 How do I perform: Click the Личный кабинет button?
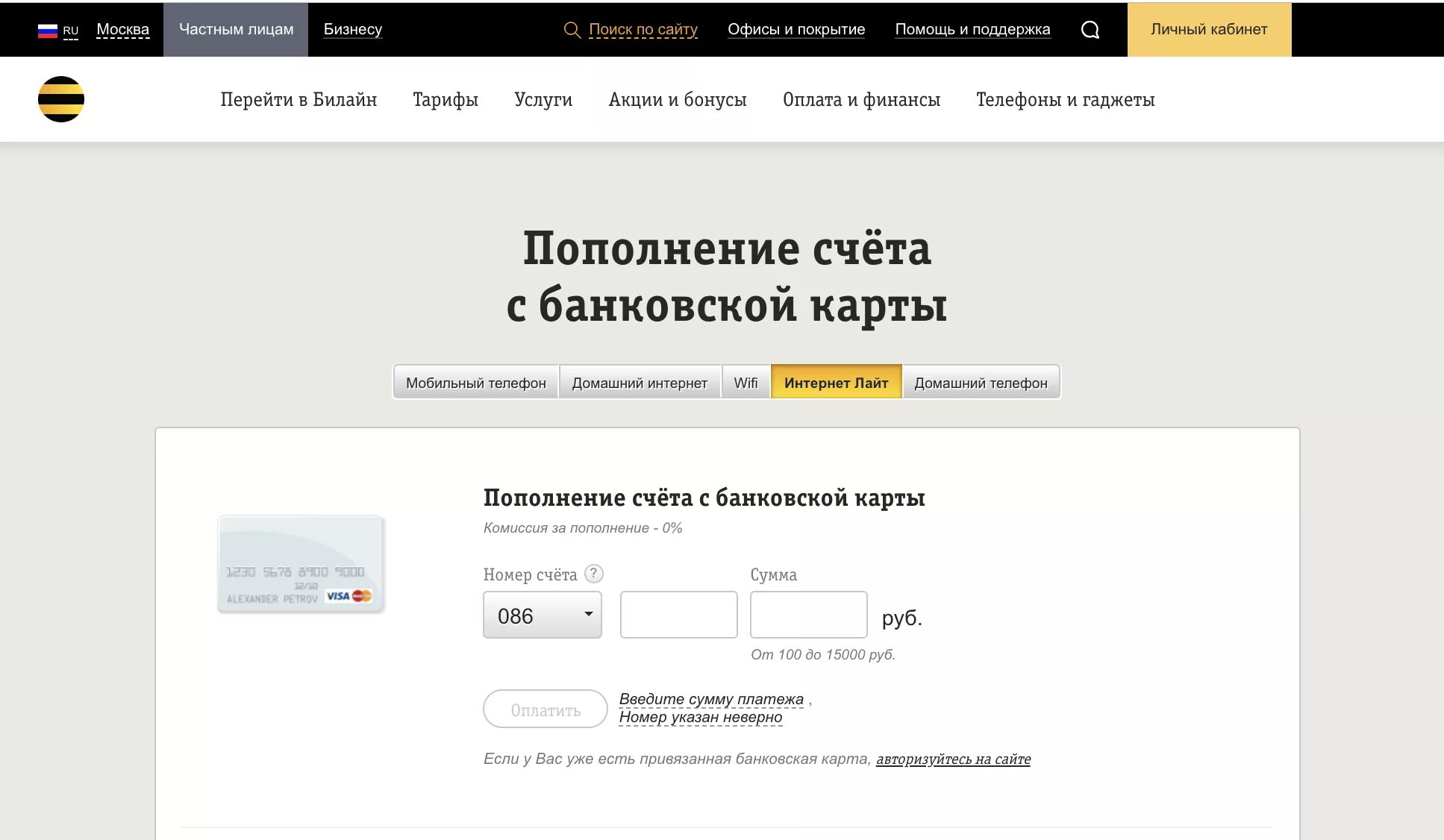point(1209,29)
